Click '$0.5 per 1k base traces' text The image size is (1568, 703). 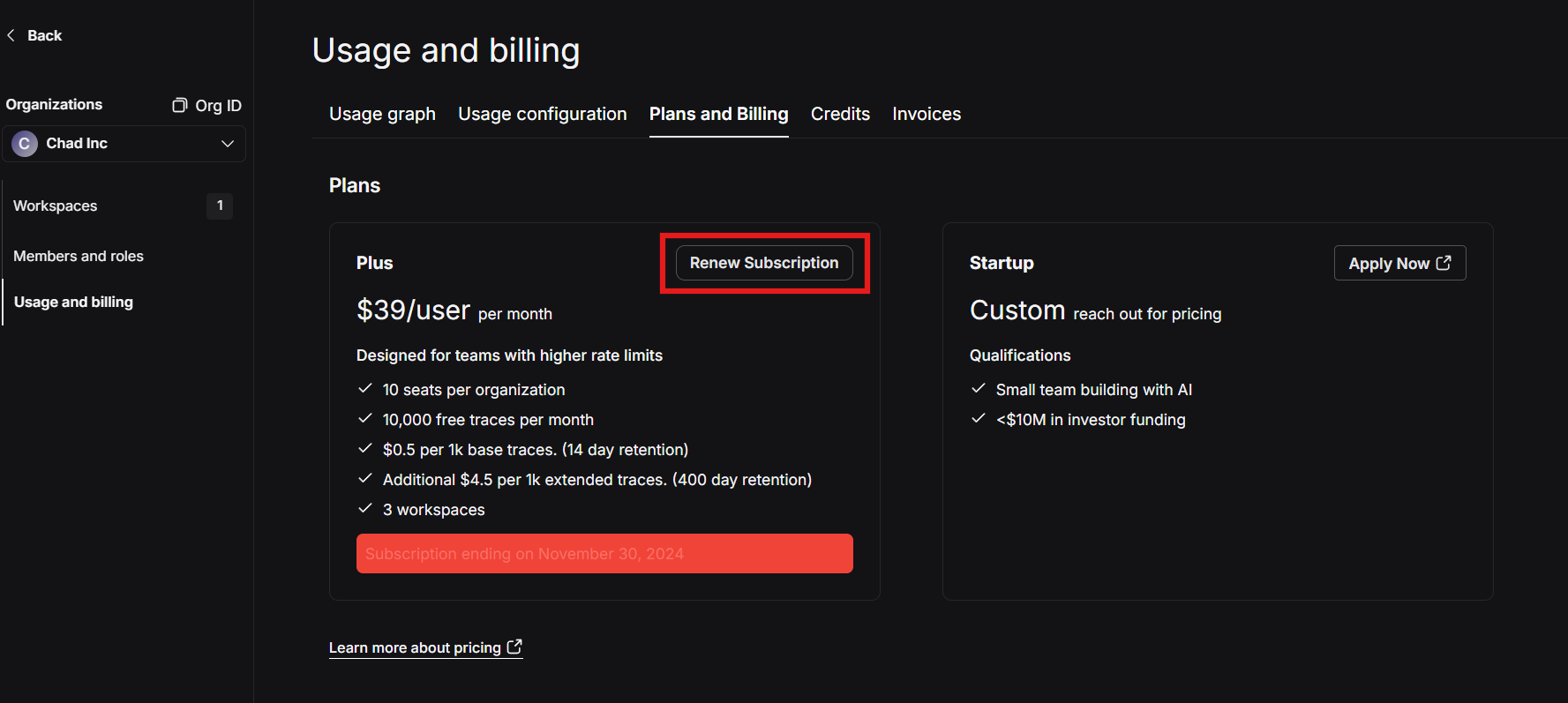(536, 450)
